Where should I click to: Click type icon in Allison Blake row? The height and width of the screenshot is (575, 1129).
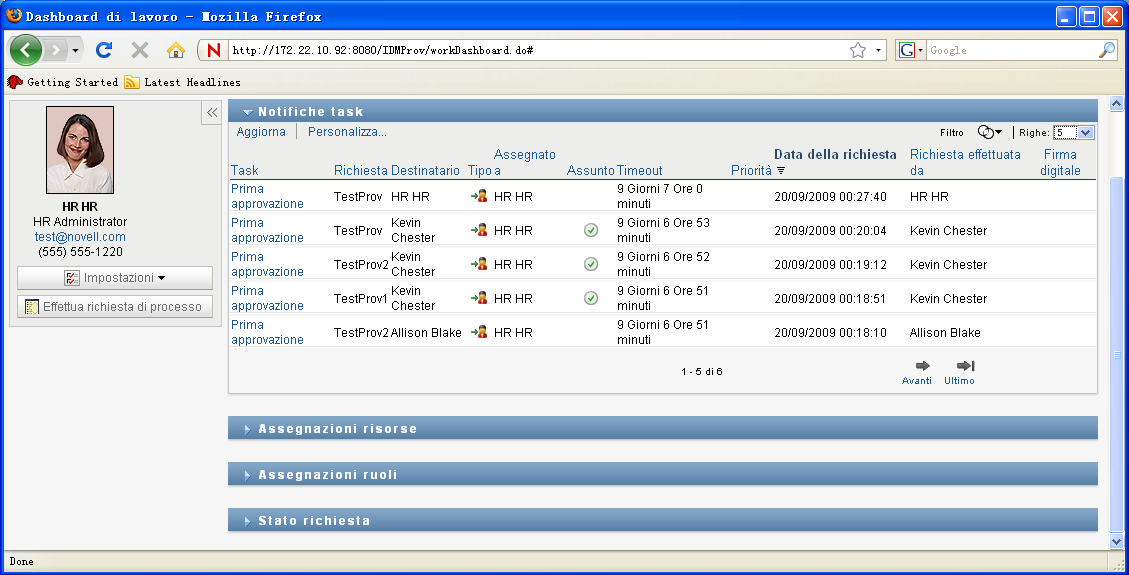click(x=480, y=331)
